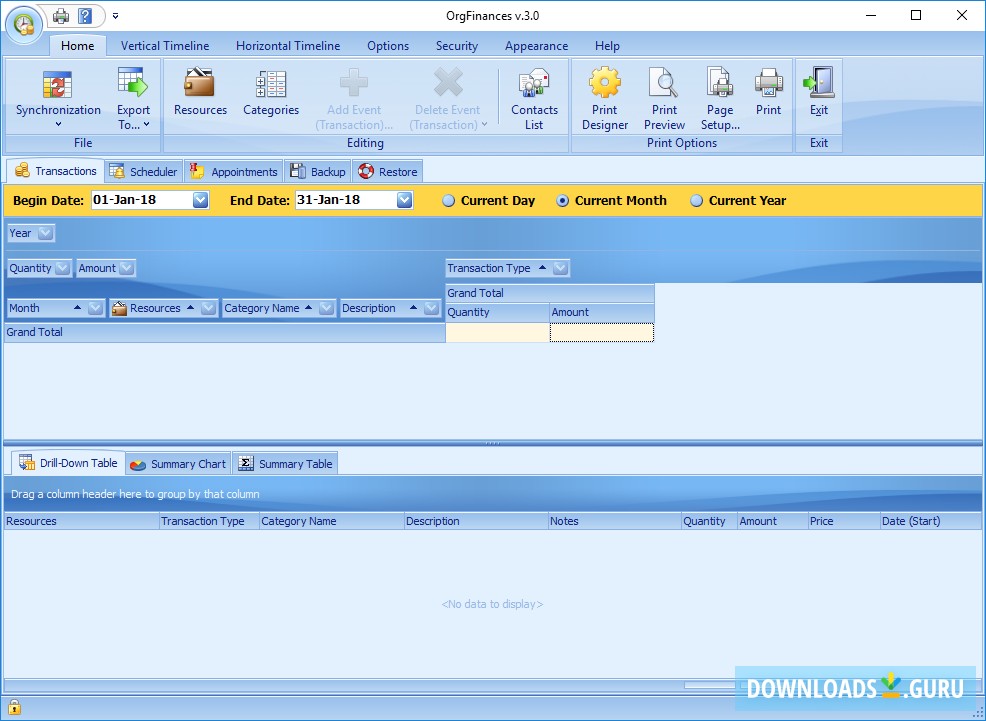The width and height of the screenshot is (986, 721).
Task: Open the Restore tab
Action: coord(387,172)
